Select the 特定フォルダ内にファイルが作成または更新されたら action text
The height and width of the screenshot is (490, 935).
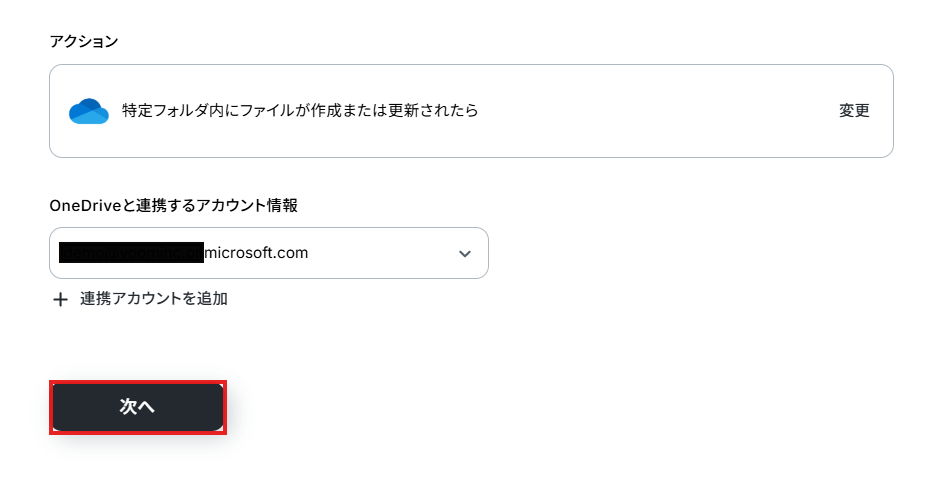point(300,111)
